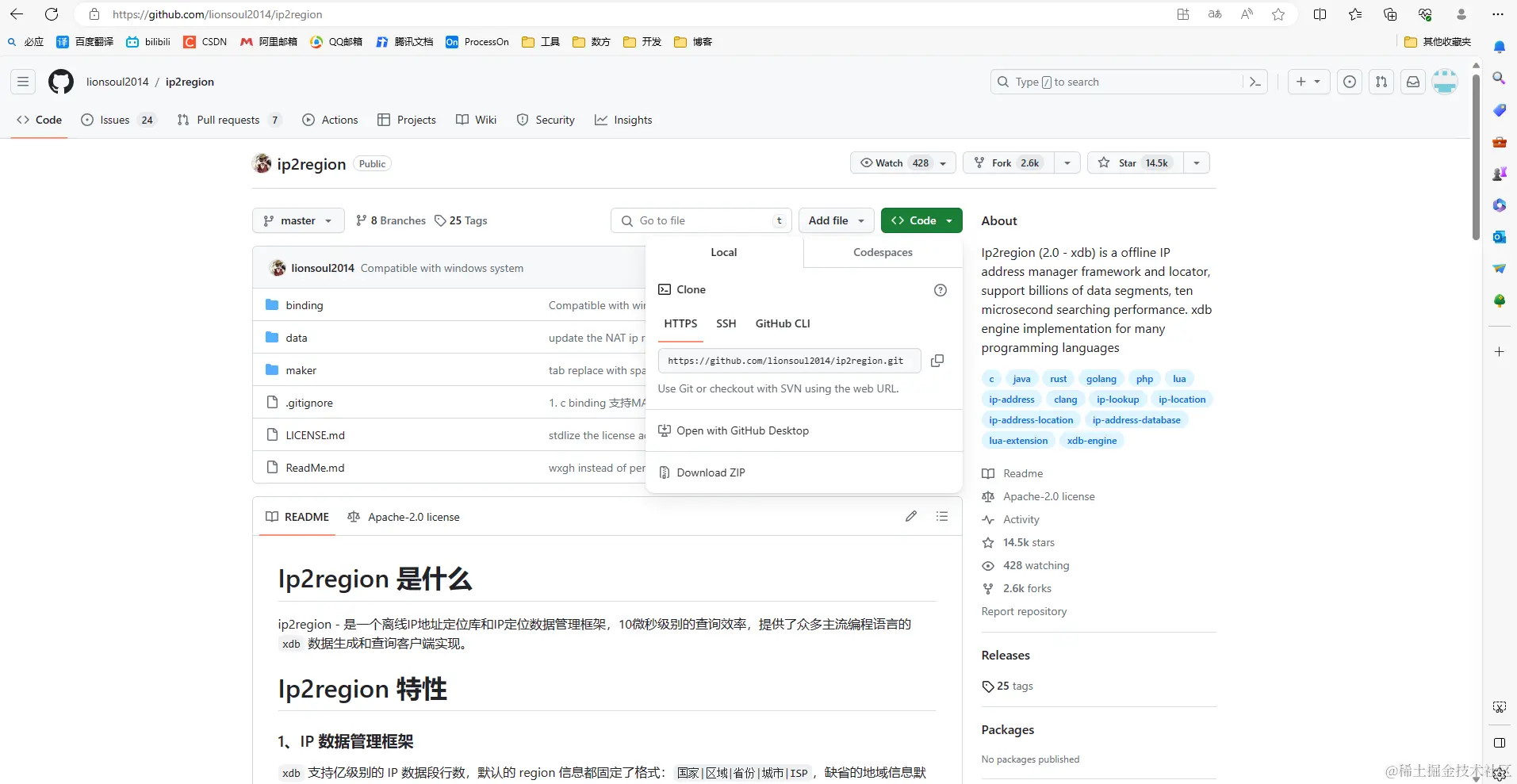1517x784 pixels.
Task: Click Download ZIP
Action: [711, 472]
